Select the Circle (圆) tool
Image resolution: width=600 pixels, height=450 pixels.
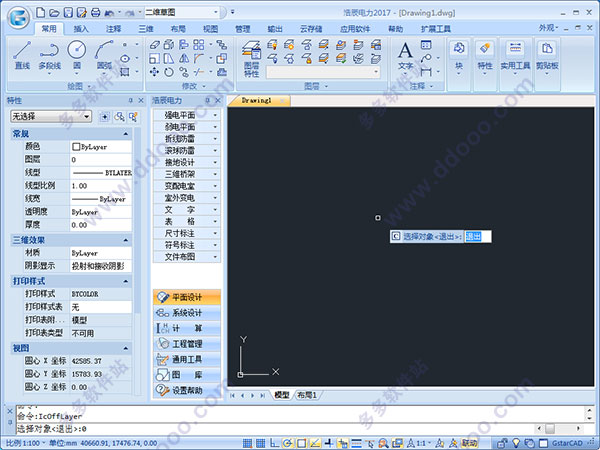coord(77,55)
